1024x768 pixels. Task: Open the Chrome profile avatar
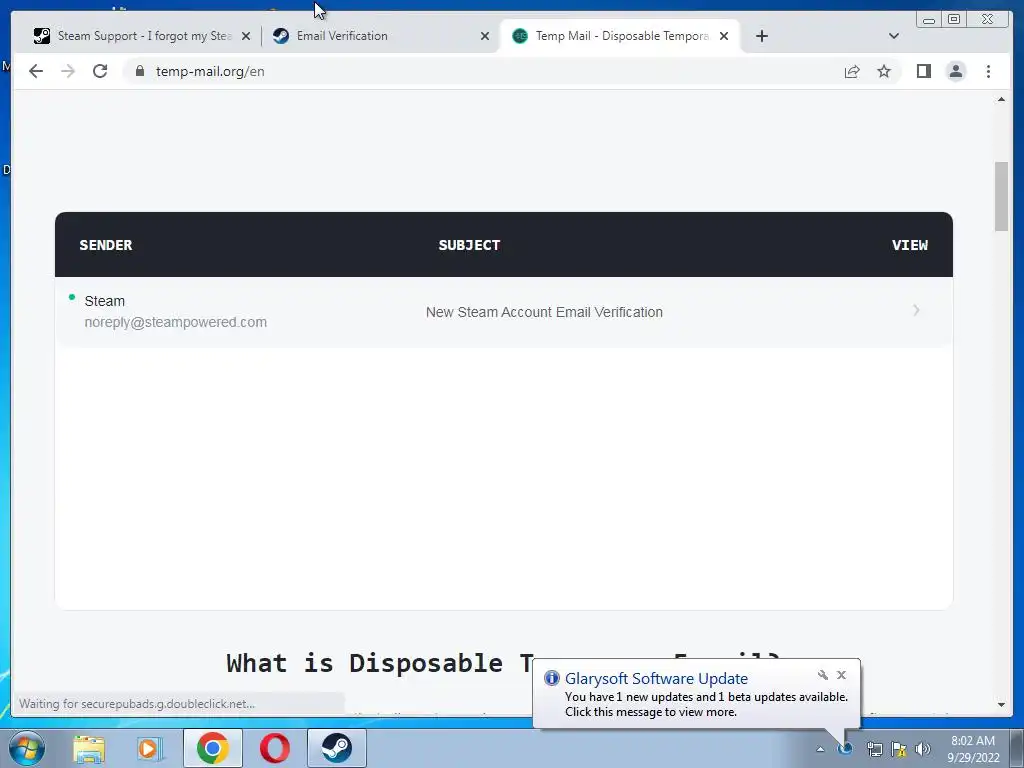tap(956, 71)
